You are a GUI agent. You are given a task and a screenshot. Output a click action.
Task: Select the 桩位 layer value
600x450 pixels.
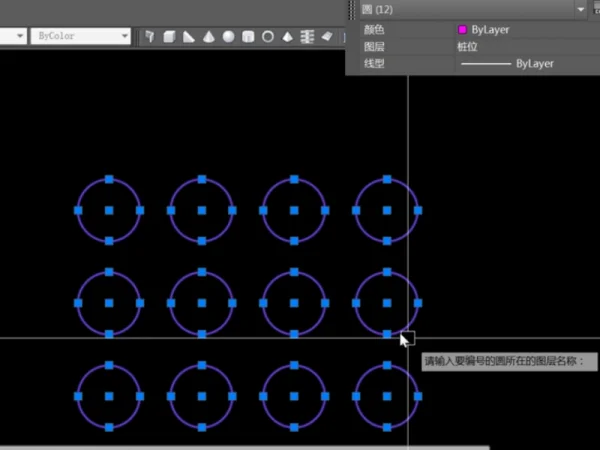(x=467, y=47)
